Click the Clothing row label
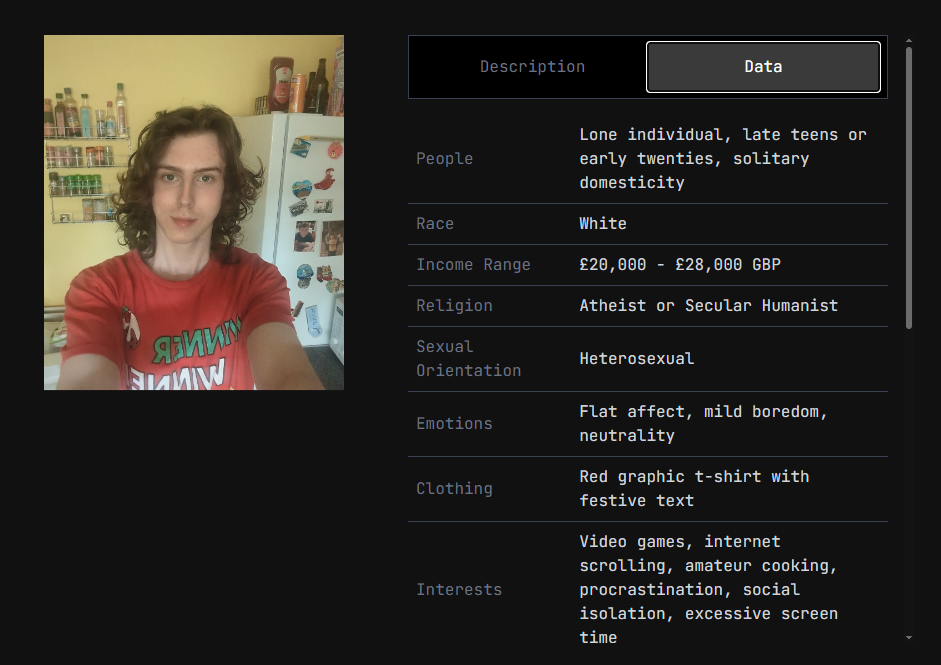 tap(454, 489)
